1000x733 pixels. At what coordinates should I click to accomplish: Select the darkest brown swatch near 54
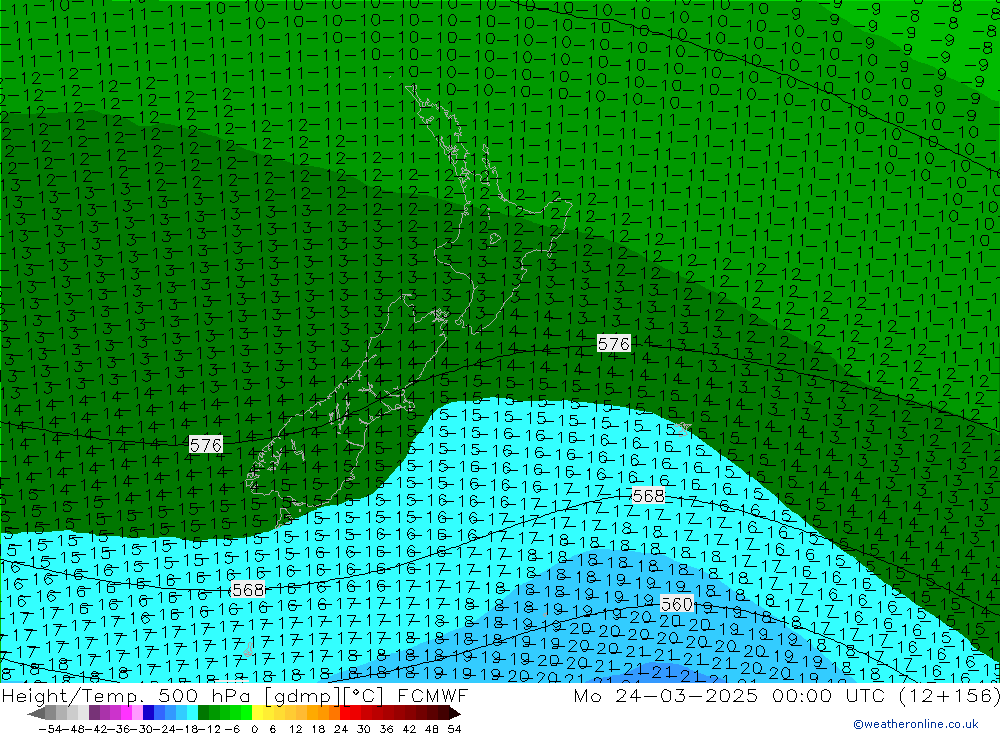(x=443, y=713)
